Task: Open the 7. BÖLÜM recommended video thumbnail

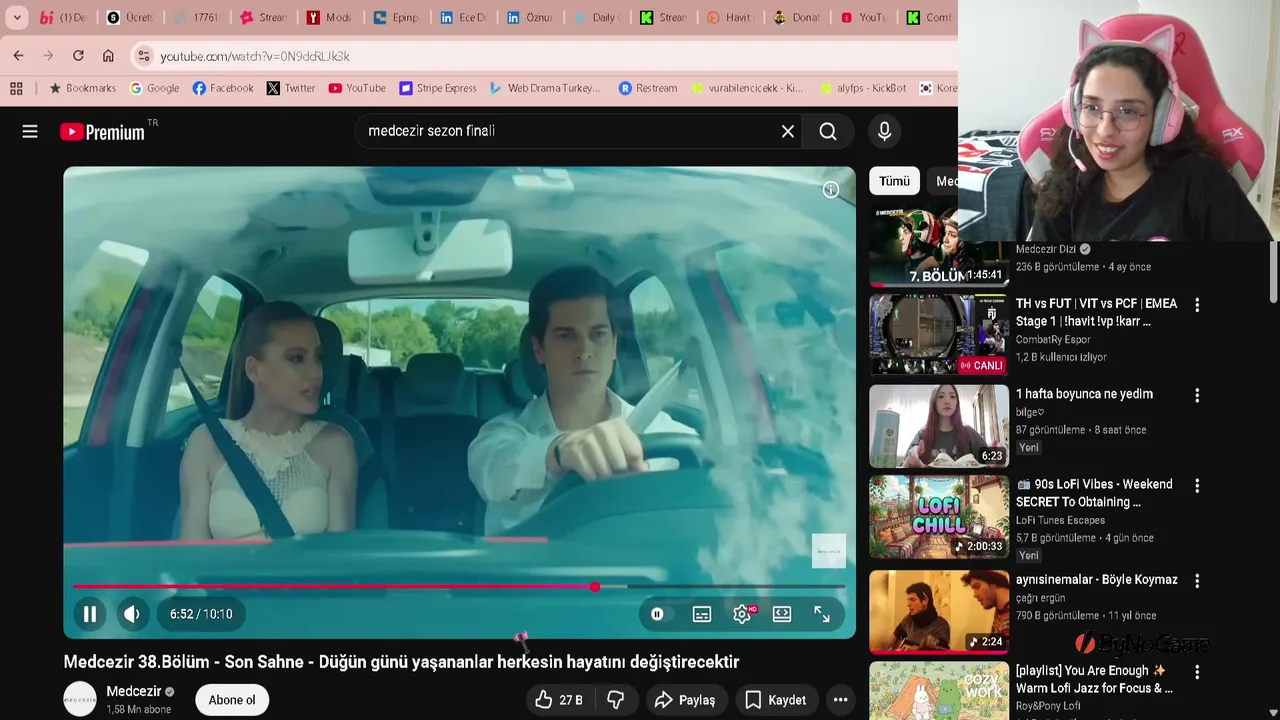Action: point(939,248)
